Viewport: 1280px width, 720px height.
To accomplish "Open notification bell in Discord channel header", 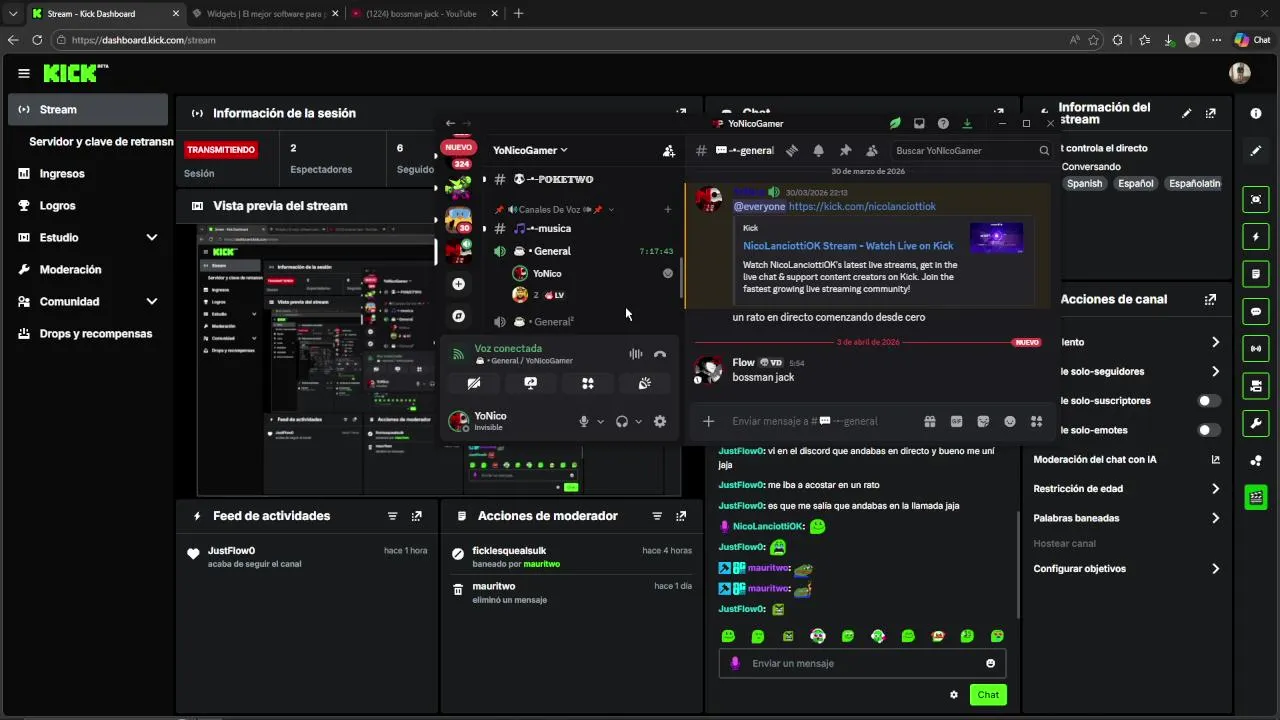I will (x=818, y=151).
